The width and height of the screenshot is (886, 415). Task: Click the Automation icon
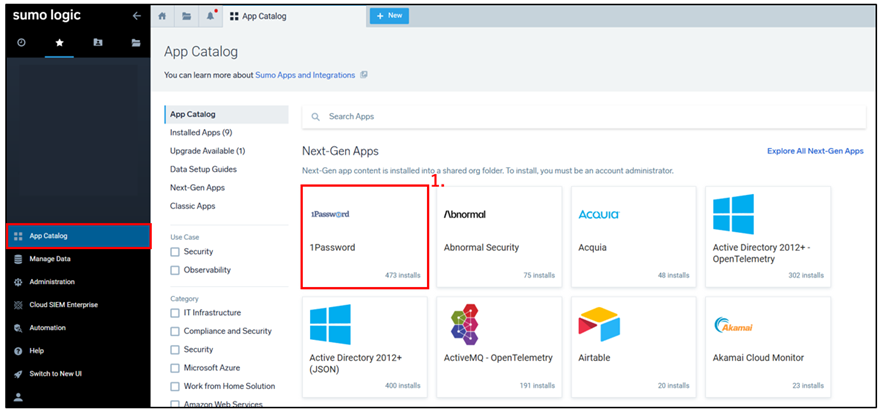tap(18, 328)
